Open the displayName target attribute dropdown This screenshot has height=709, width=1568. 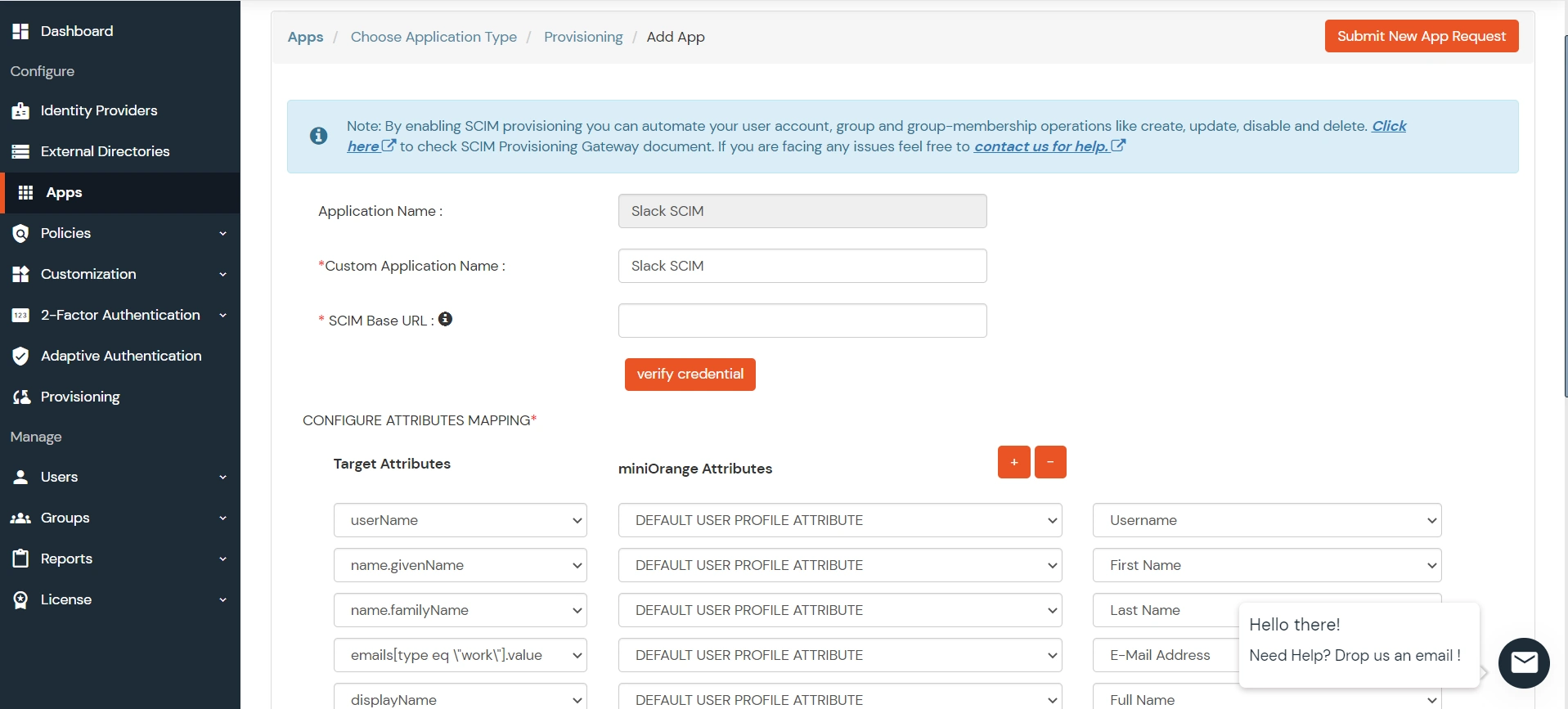pos(461,697)
